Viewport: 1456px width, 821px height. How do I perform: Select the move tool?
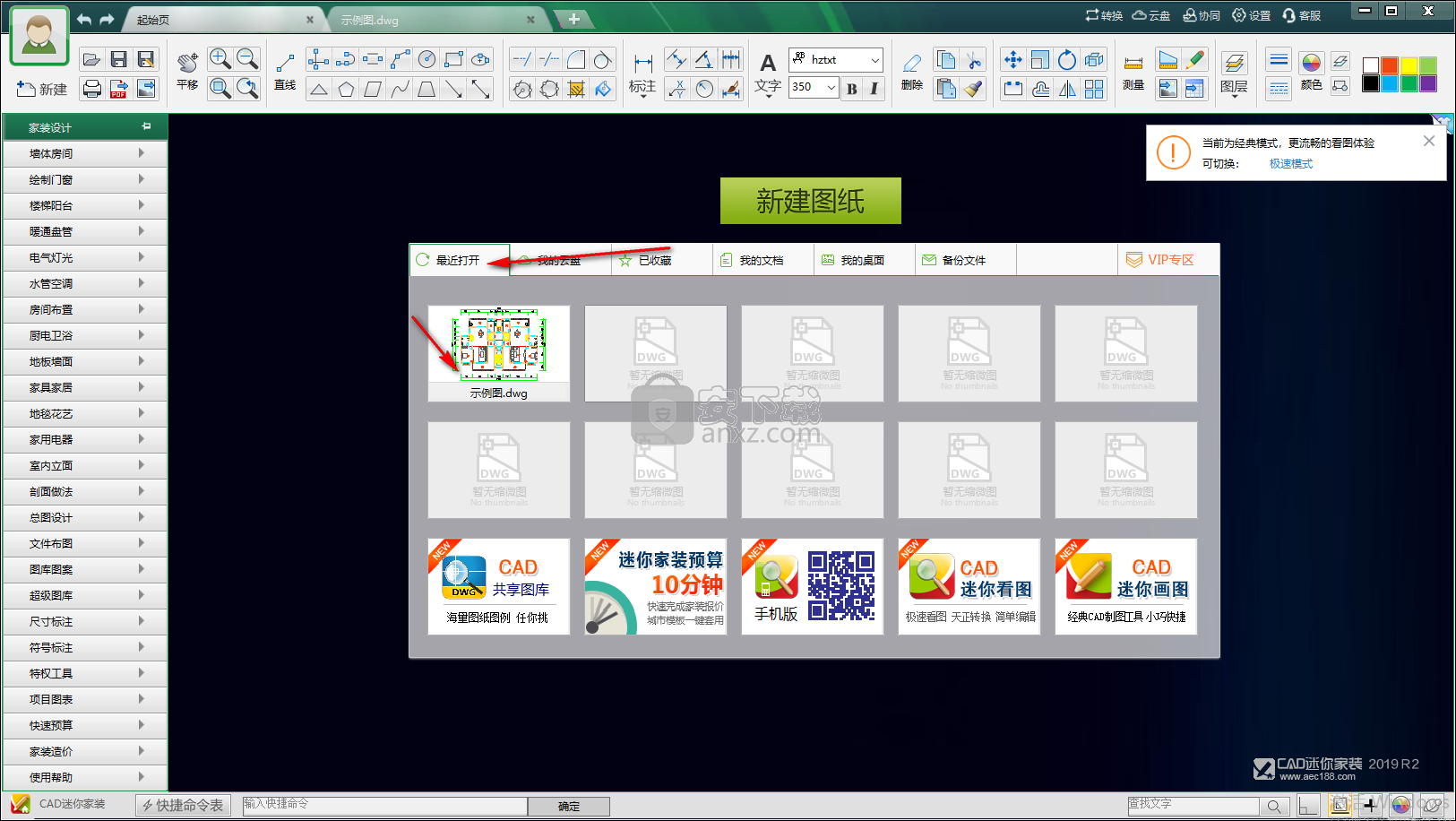(x=1012, y=60)
